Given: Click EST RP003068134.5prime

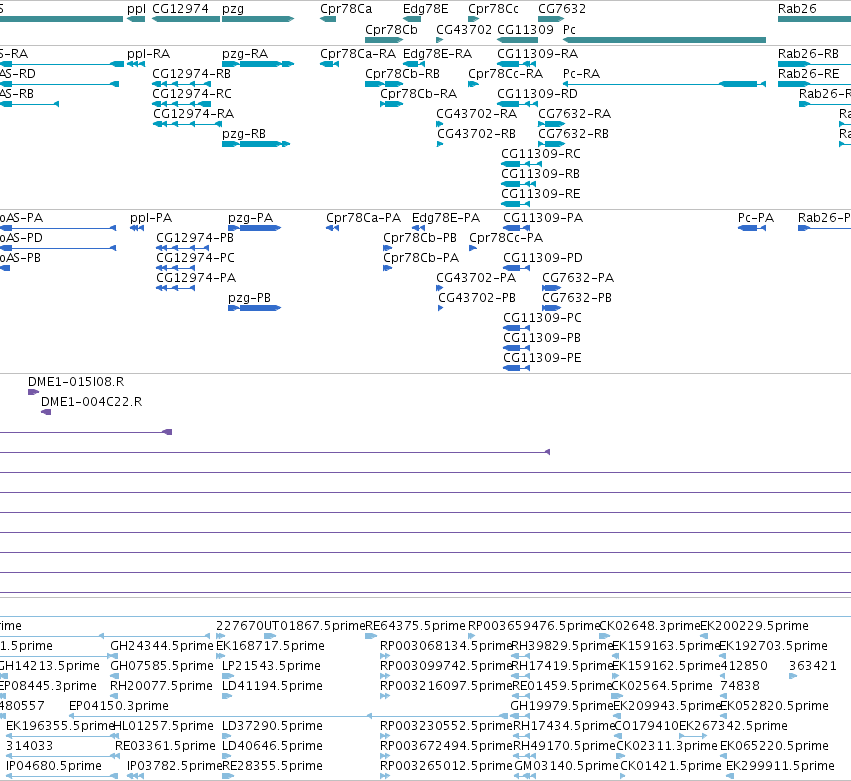Looking at the screenshot, I should click(x=446, y=646).
